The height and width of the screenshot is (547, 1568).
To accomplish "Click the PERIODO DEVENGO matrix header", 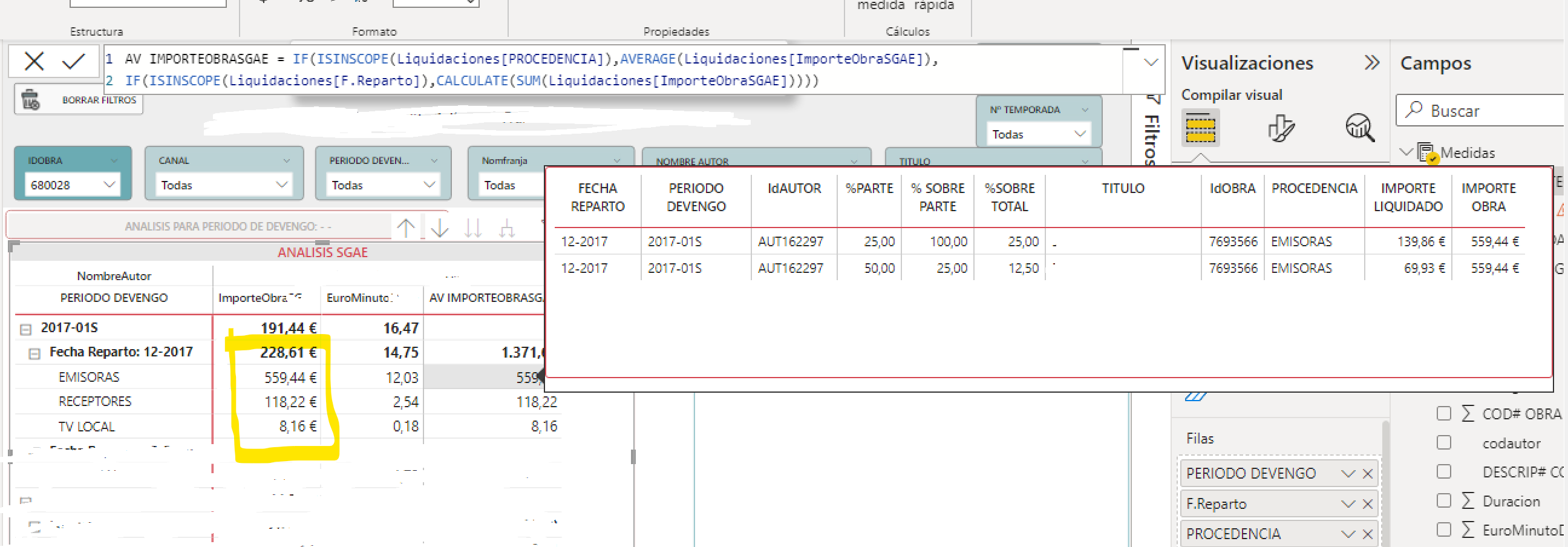I will (x=114, y=298).
